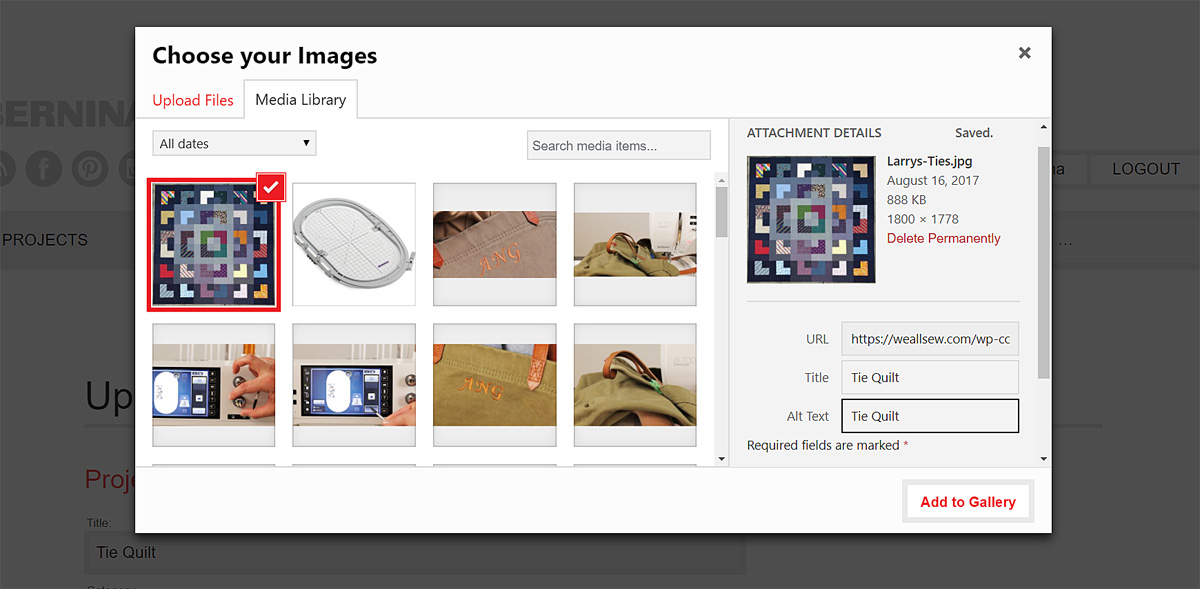Image resolution: width=1200 pixels, height=589 pixels.
Task: Close the Choose your Images dialog
Action: coord(1024,53)
